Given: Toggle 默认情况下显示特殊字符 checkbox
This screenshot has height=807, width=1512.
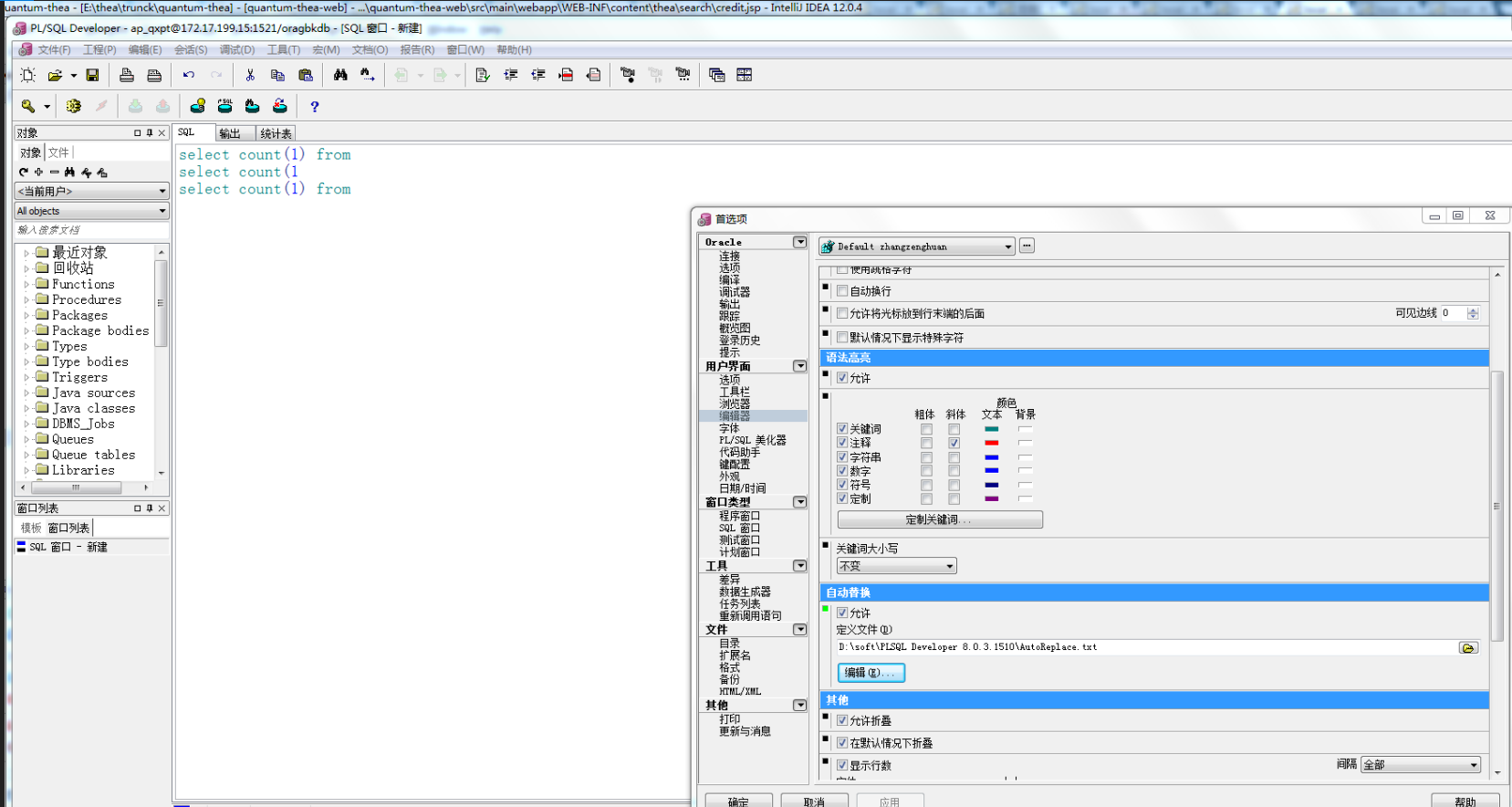Looking at the screenshot, I should [x=842, y=337].
